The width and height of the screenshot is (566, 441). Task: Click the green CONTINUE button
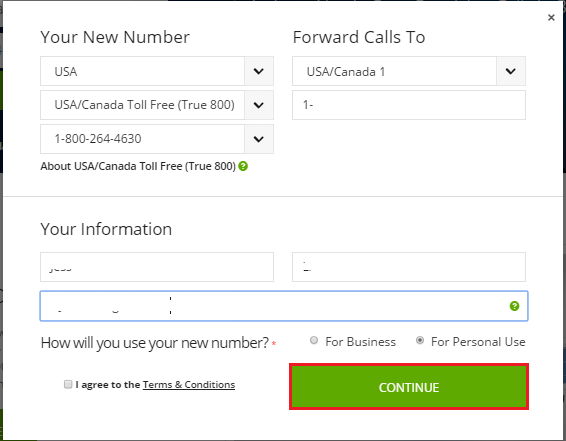coord(409,387)
